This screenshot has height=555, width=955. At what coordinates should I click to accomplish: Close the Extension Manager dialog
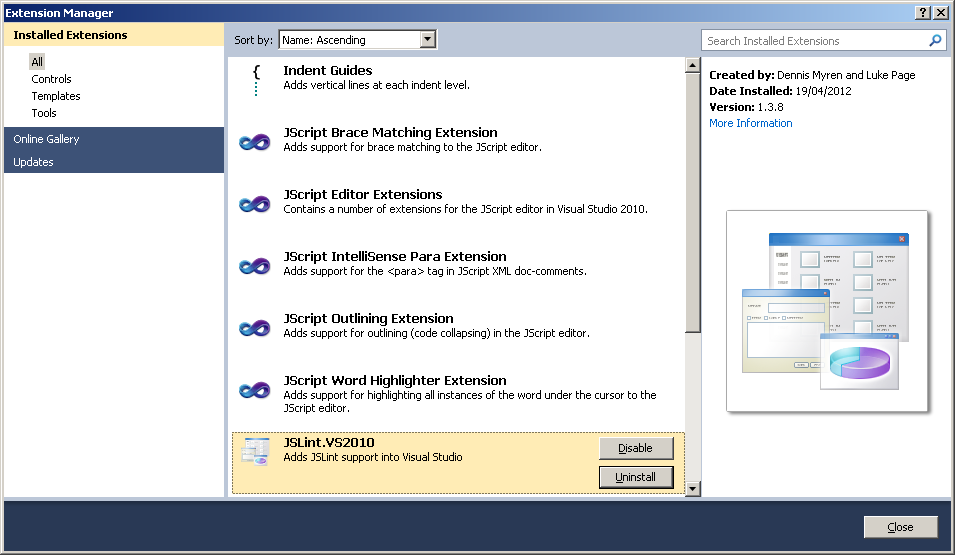tap(900, 527)
